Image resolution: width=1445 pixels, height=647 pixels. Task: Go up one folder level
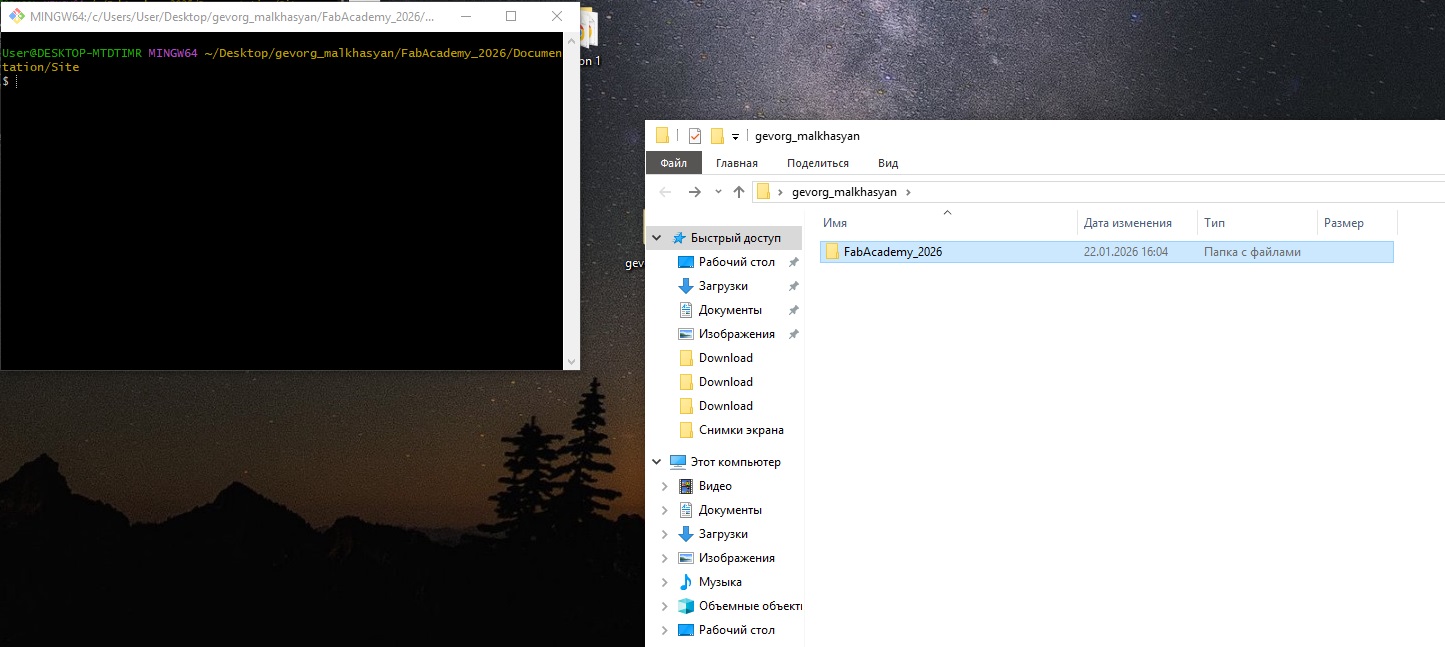pyautogui.click(x=739, y=192)
